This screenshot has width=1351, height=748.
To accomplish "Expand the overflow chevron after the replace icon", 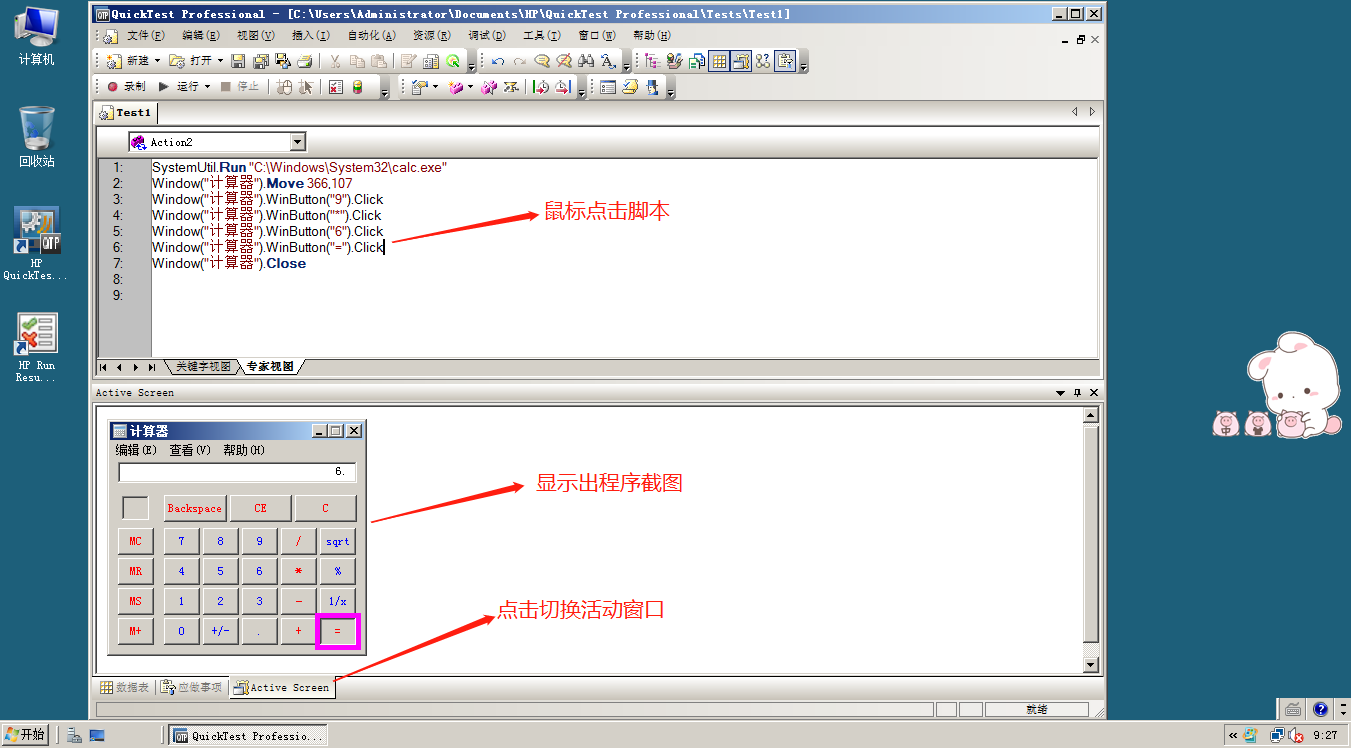I will [627, 65].
